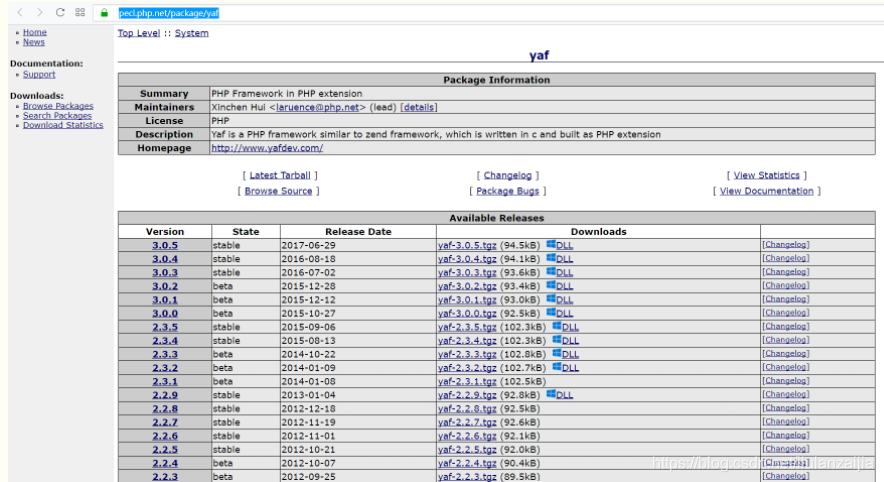Image resolution: width=884 pixels, height=482 pixels.
Task: Click the yaf page title
Action: (539, 55)
